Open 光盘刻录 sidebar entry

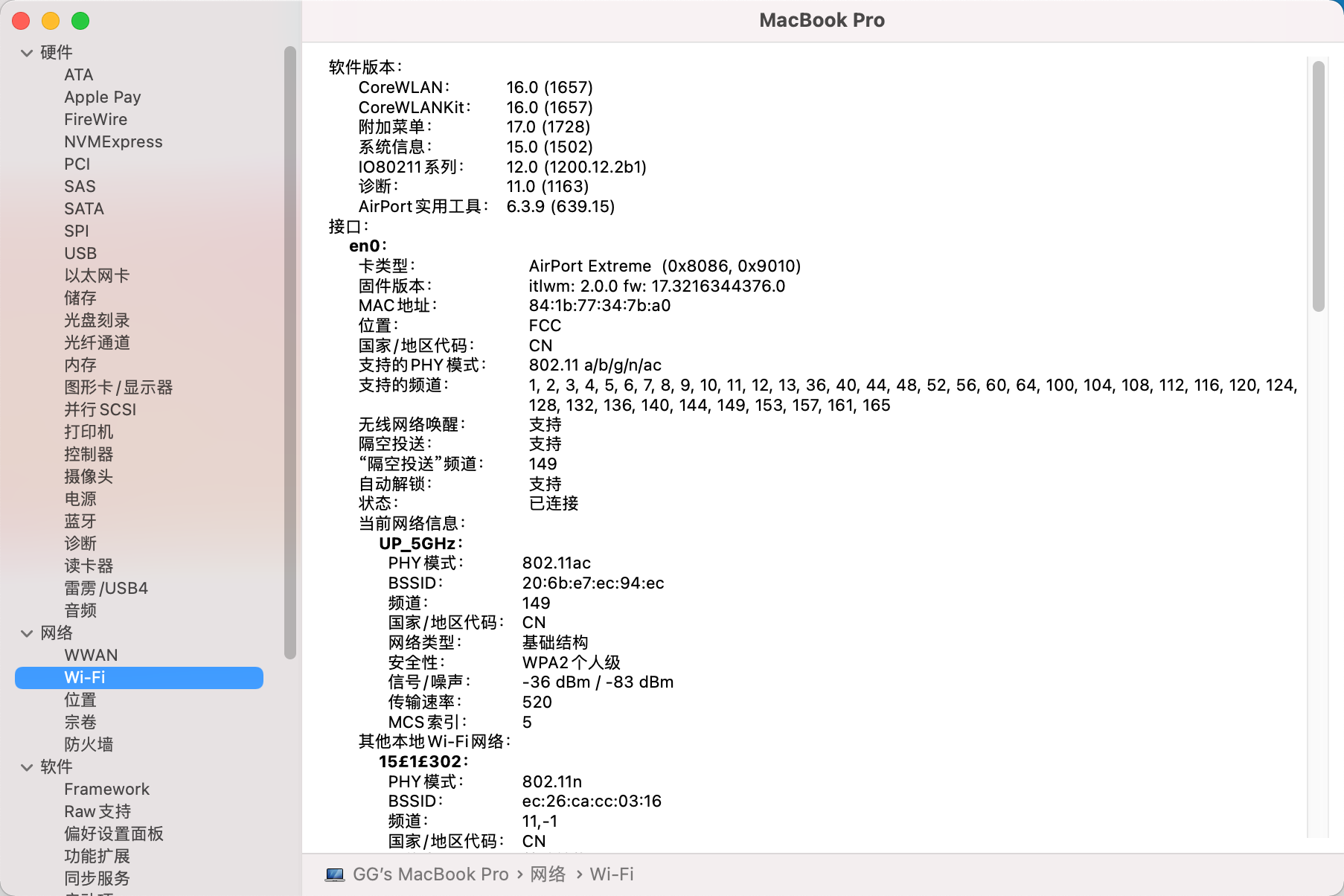click(x=97, y=321)
